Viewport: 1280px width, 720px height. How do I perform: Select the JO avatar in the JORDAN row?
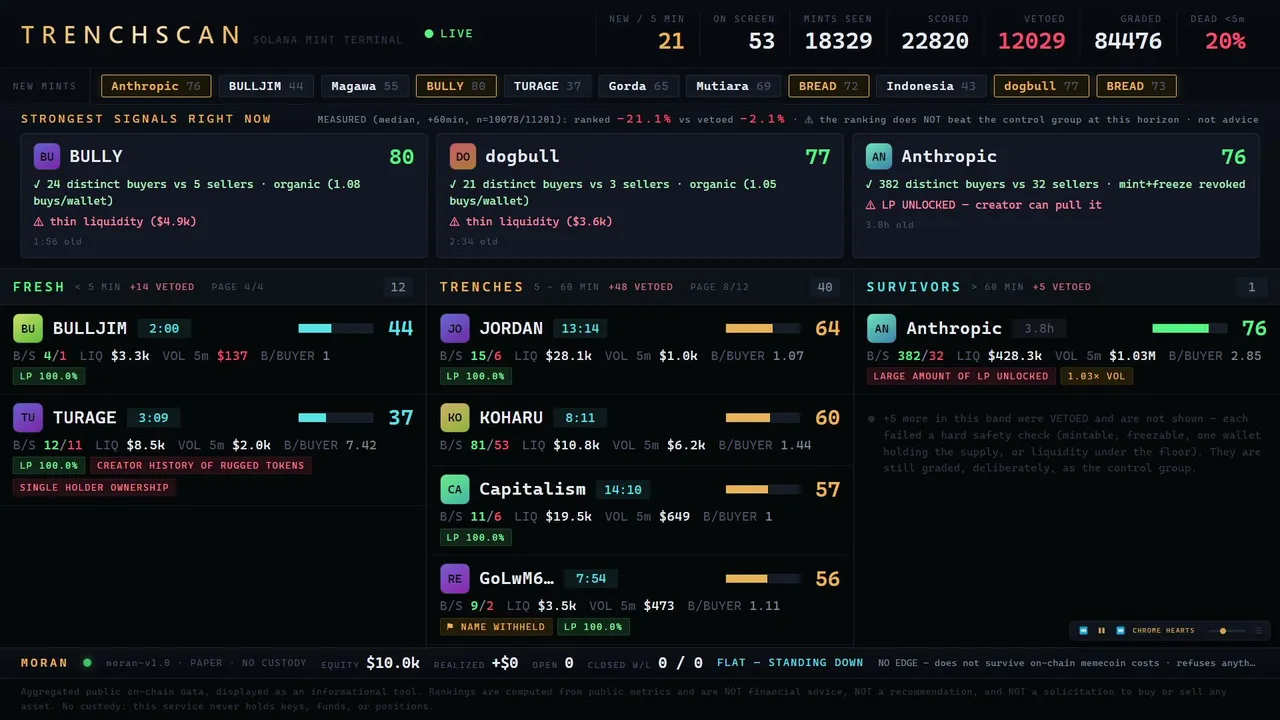point(455,328)
